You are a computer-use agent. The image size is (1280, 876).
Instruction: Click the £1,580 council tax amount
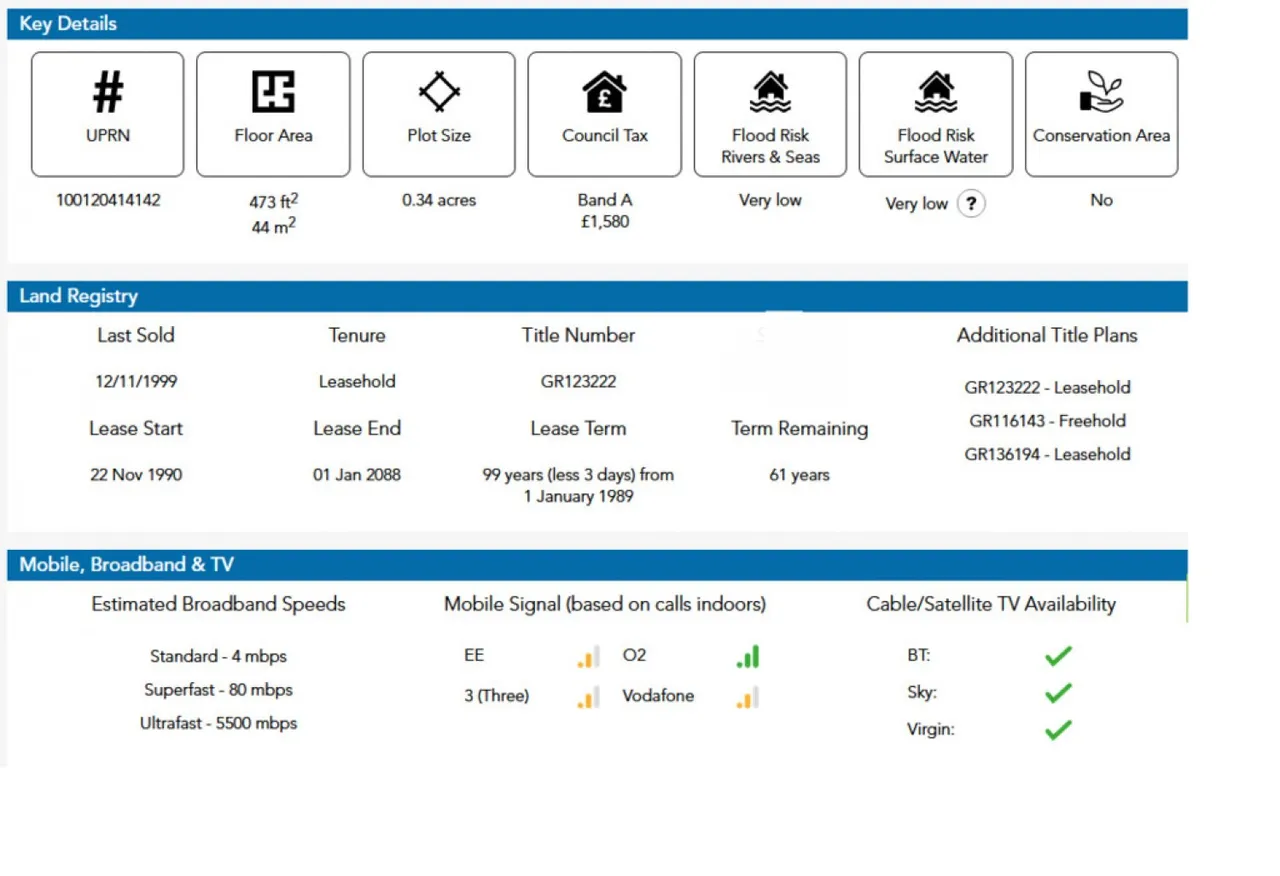605,222
